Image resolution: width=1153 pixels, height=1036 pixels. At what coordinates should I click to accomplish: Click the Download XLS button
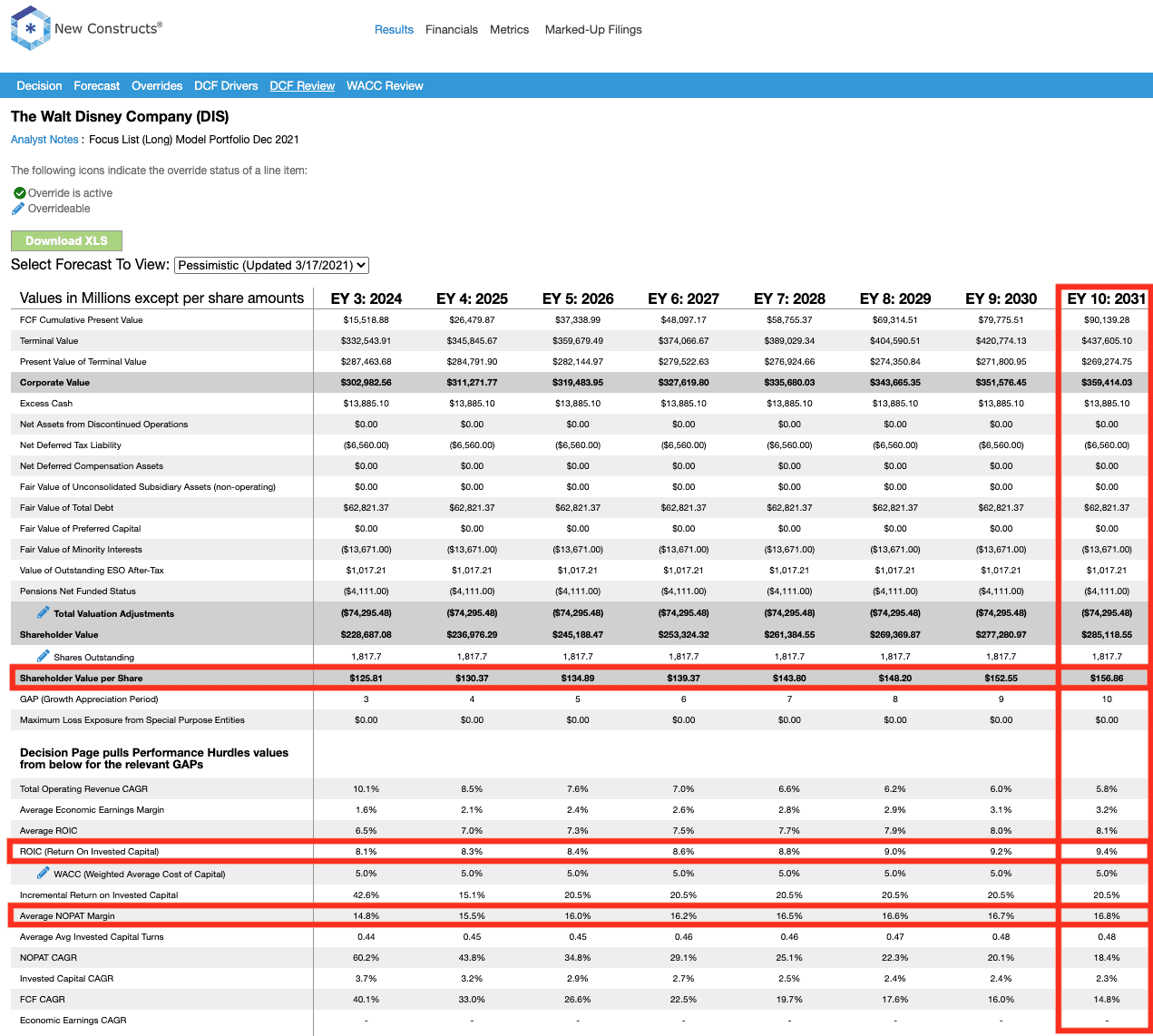coord(66,241)
